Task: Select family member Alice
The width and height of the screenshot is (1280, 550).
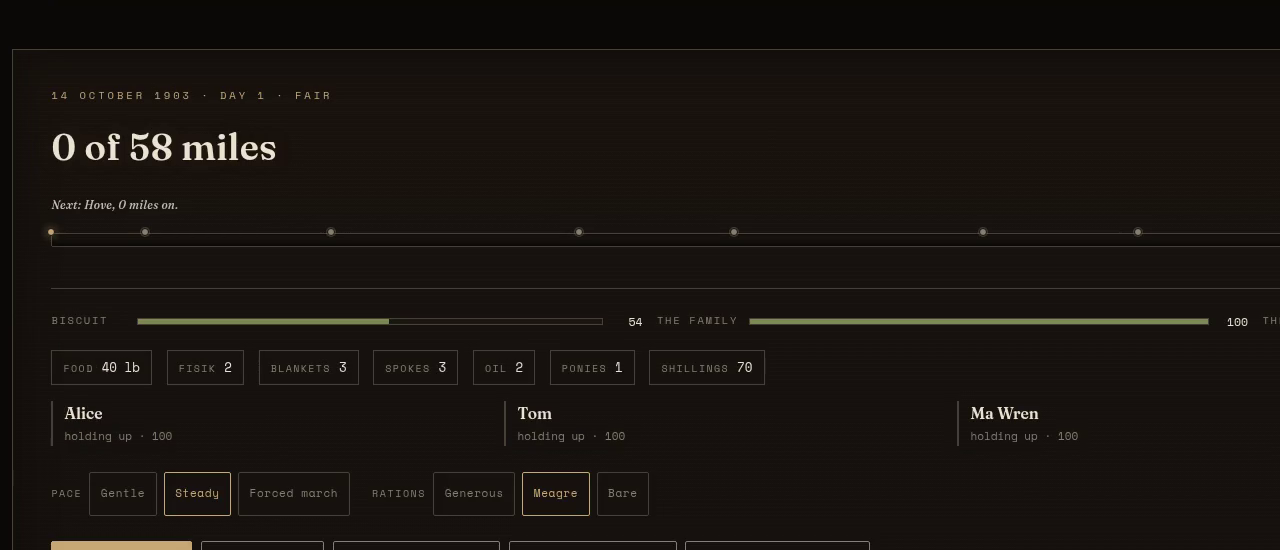Action: pyautogui.click(x=83, y=413)
